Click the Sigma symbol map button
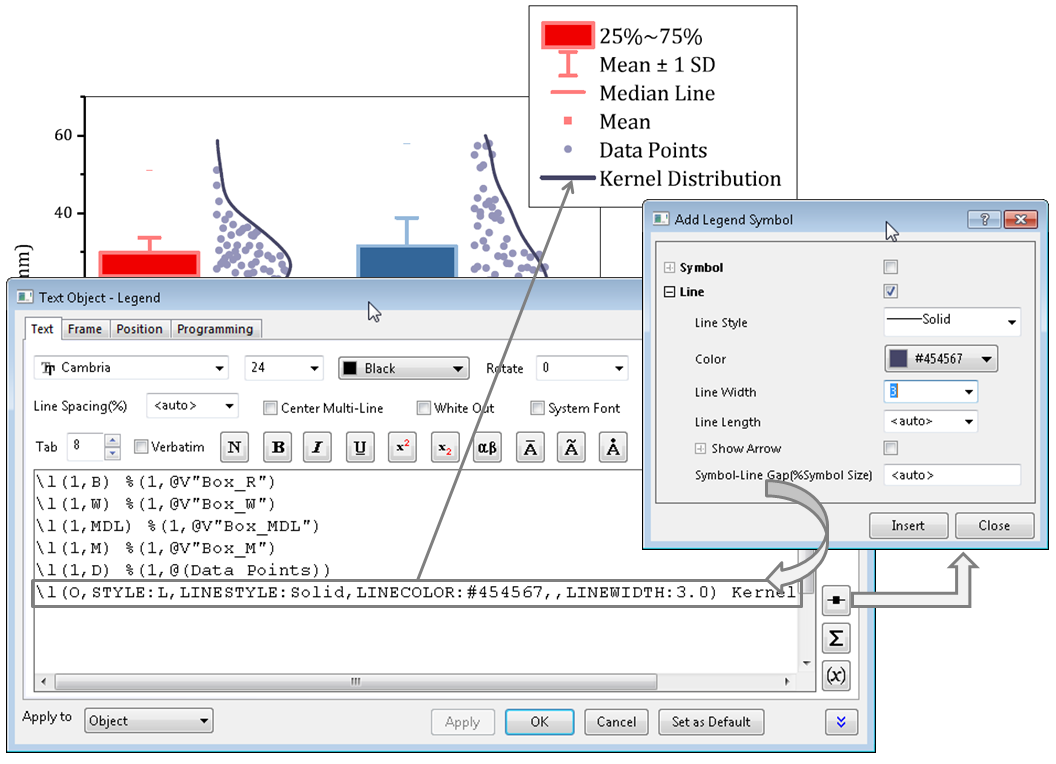This screenshot has height=764, width=1056. pyautogui.click(x=836, y=638)
